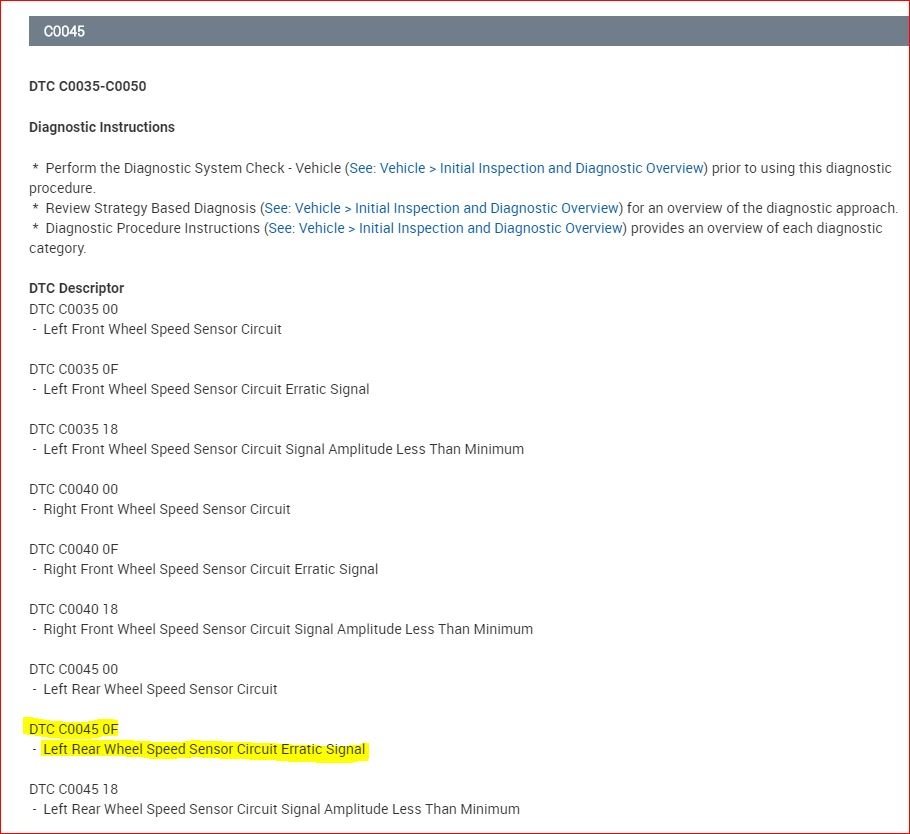
Task: Select the DTC C0035-C0050 heading
Action: (x=88, y=86)
